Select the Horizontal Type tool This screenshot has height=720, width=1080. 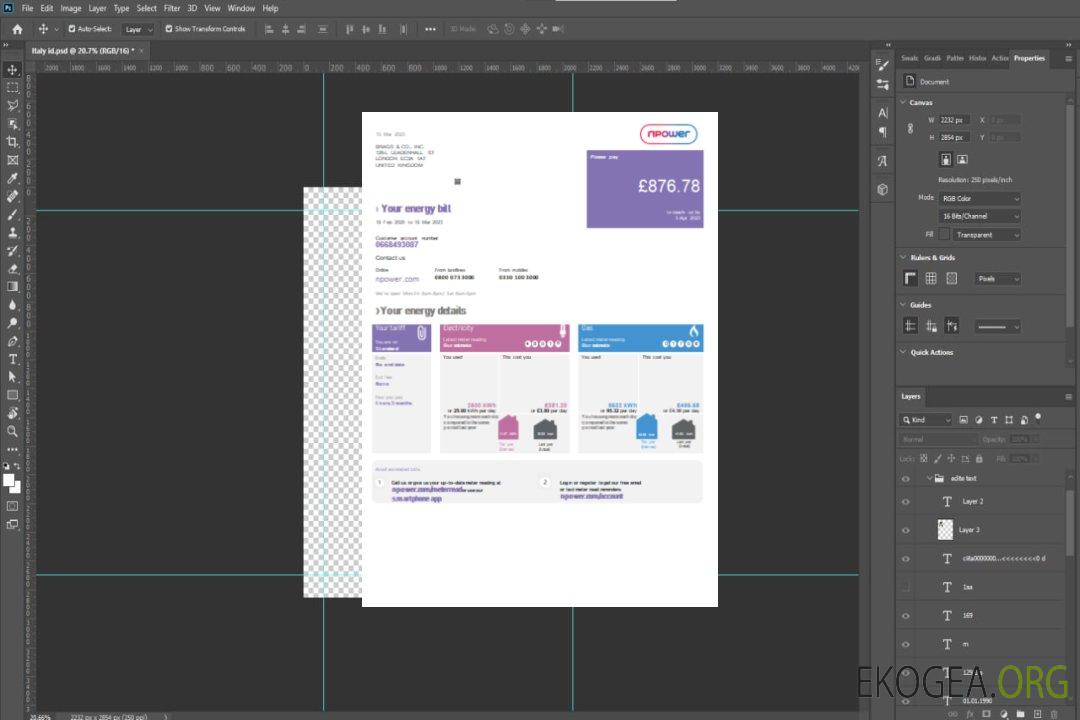13,359
